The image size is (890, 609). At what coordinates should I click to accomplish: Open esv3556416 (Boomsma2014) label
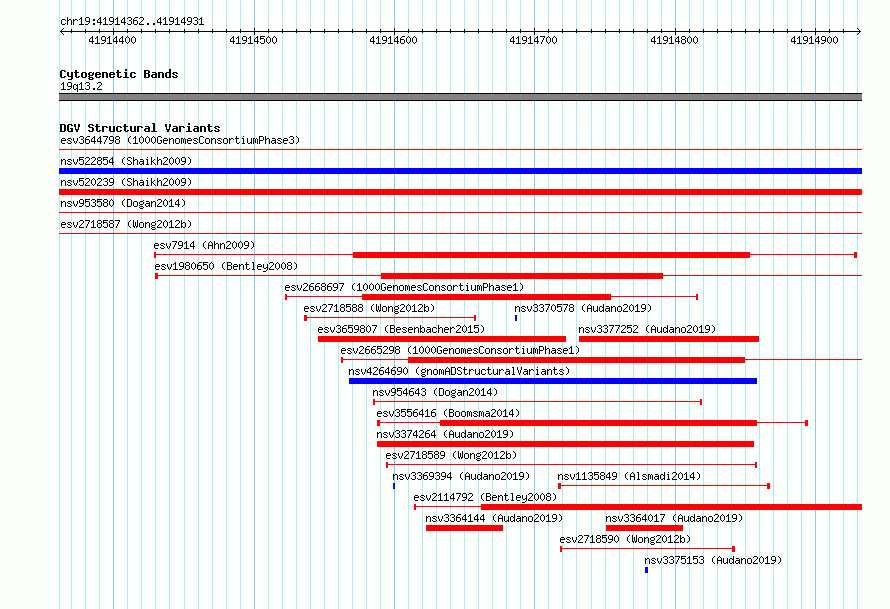[448, 413]
